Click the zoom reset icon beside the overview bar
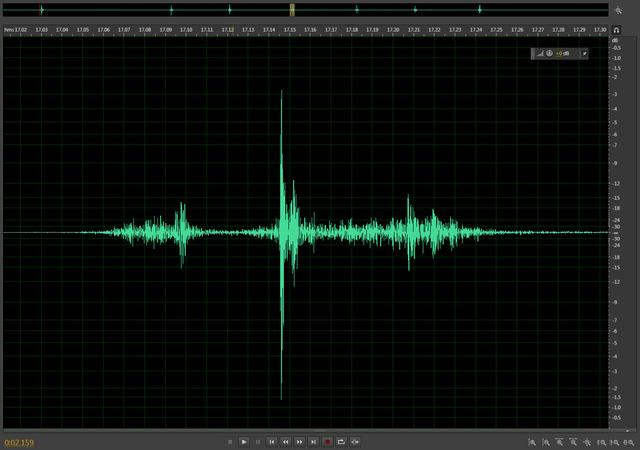 click(x=619, y=10)
